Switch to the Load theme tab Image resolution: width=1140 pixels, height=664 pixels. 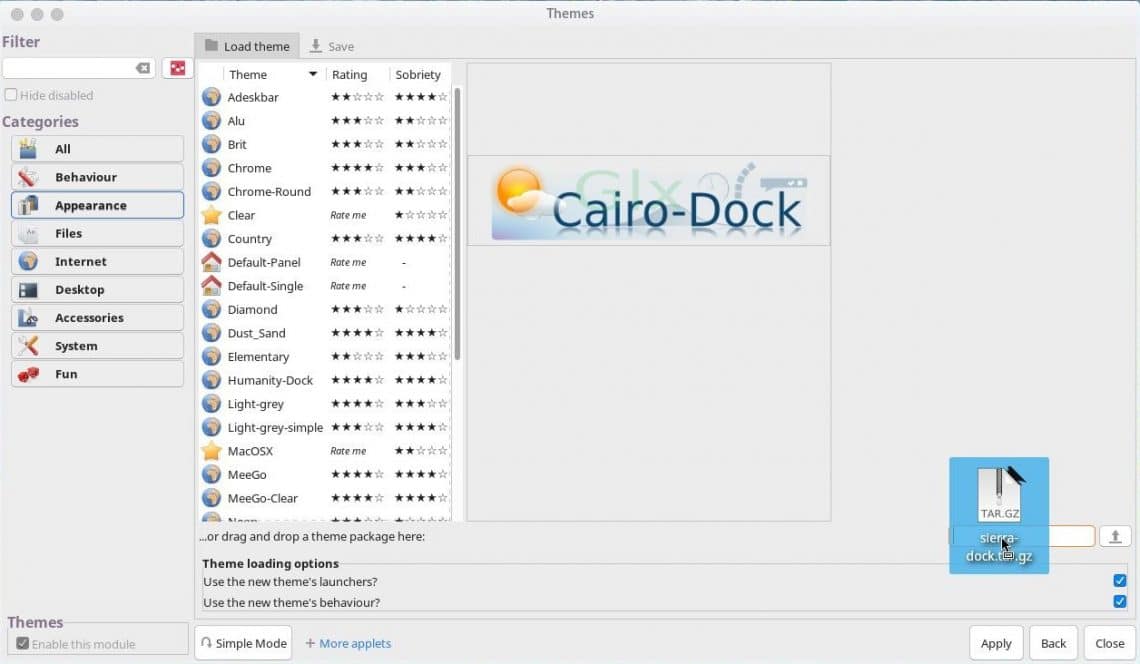point(247,46)
